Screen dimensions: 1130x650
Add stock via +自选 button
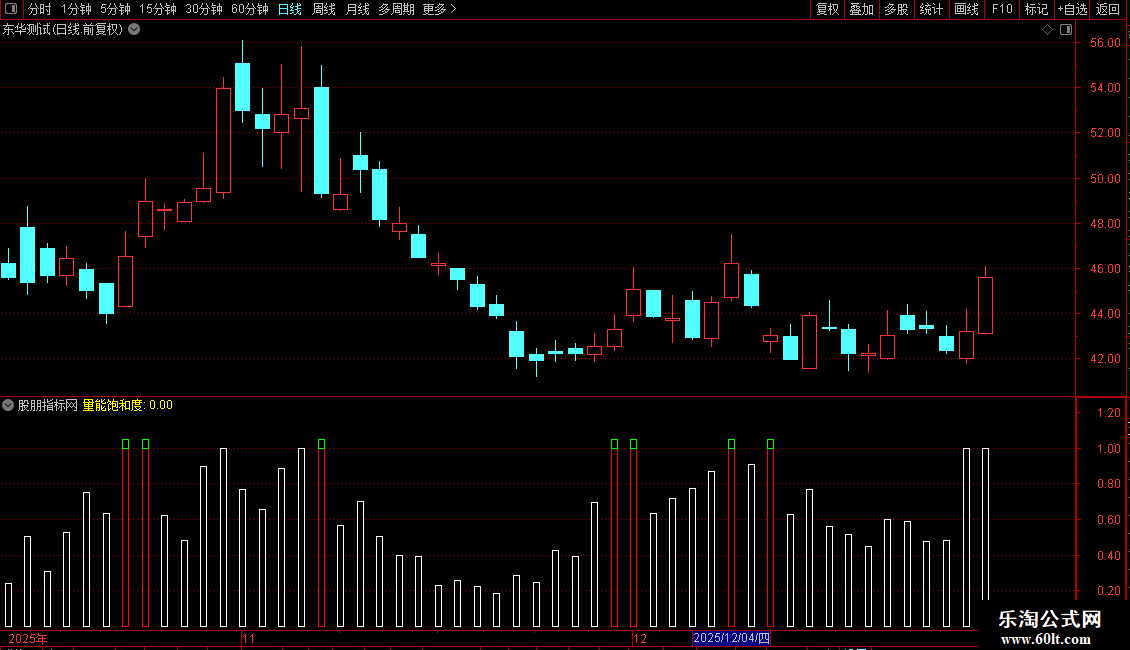coord(1072,9)
